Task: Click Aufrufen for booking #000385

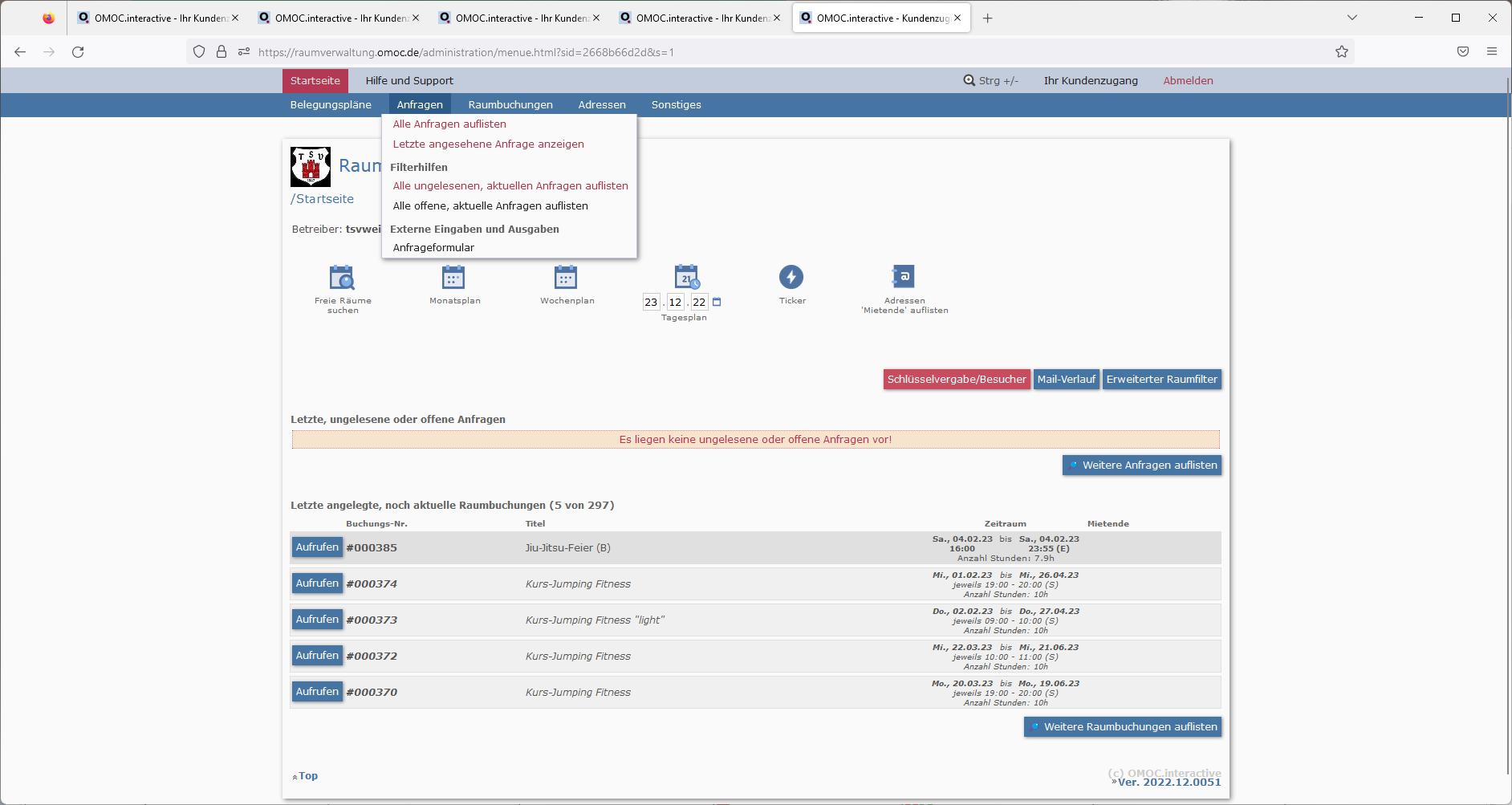Action: pyautogui.click(x=317, y=547)
